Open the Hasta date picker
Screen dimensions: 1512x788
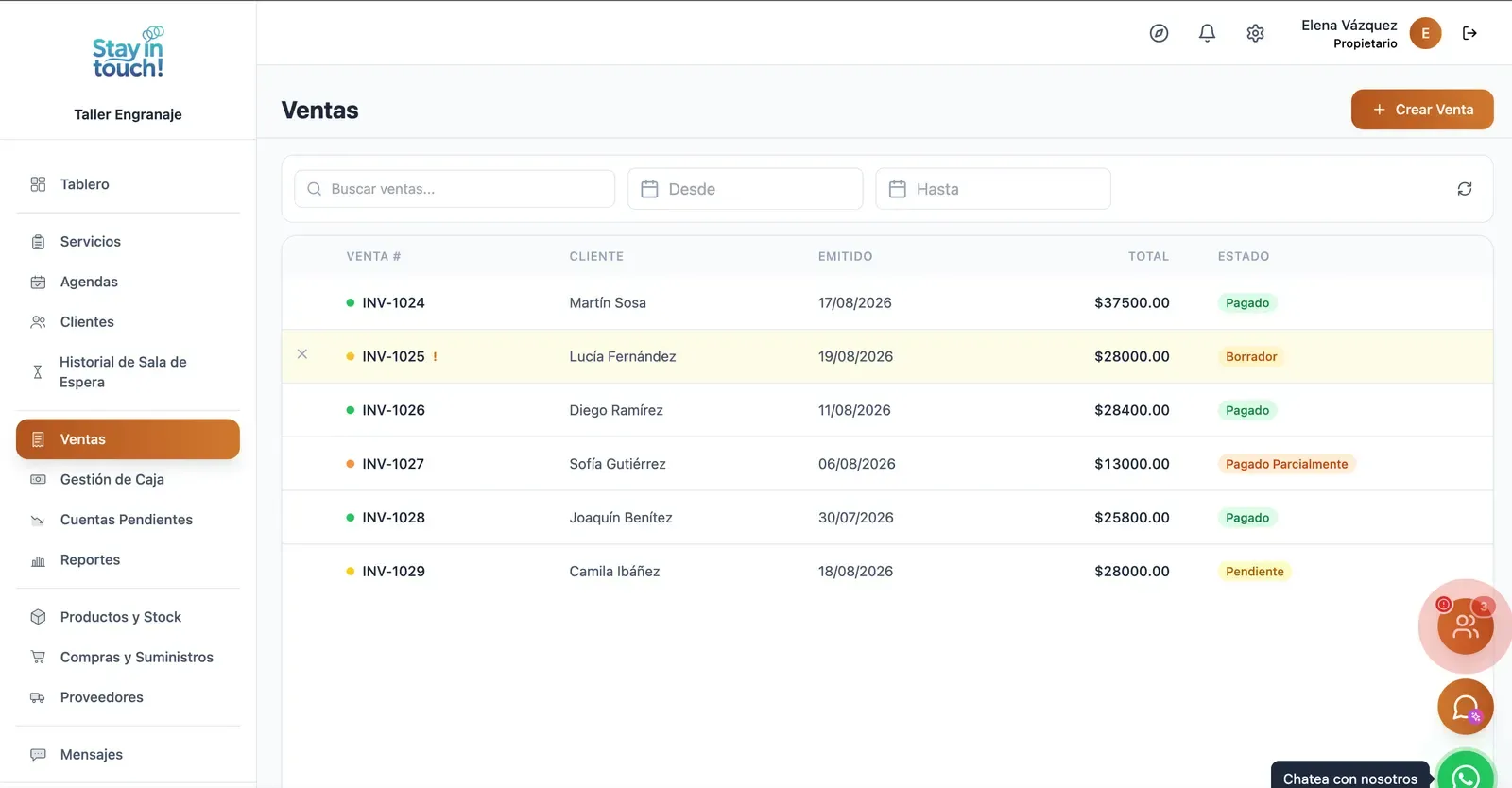[x=993, y=189]
